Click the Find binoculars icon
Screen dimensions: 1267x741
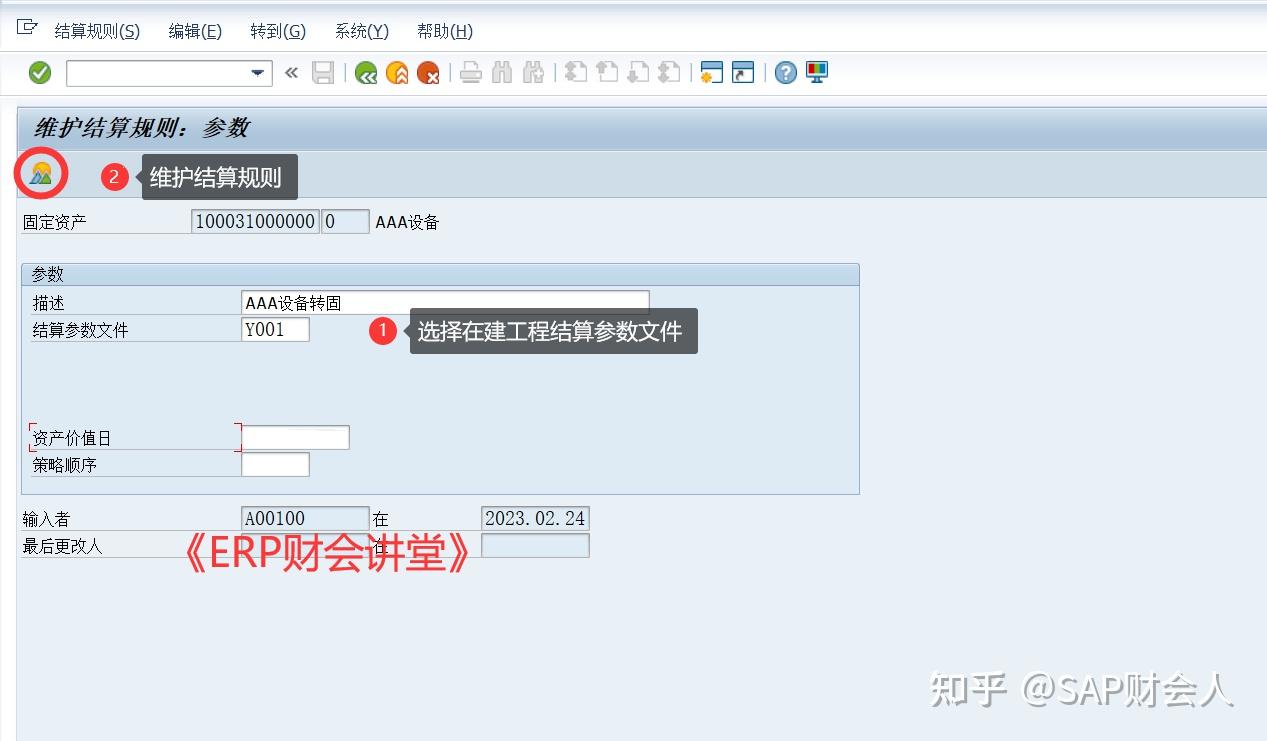point(503,72)
